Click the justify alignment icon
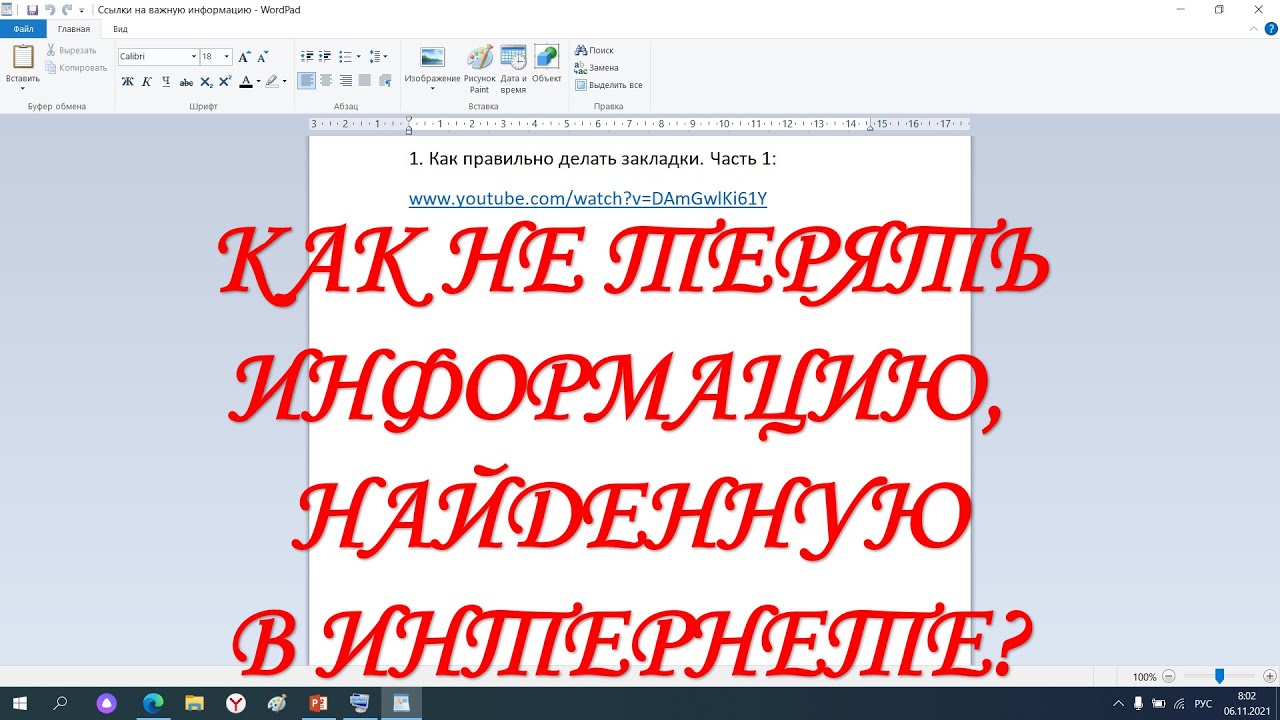The image size is (1280, 720). 364,81
